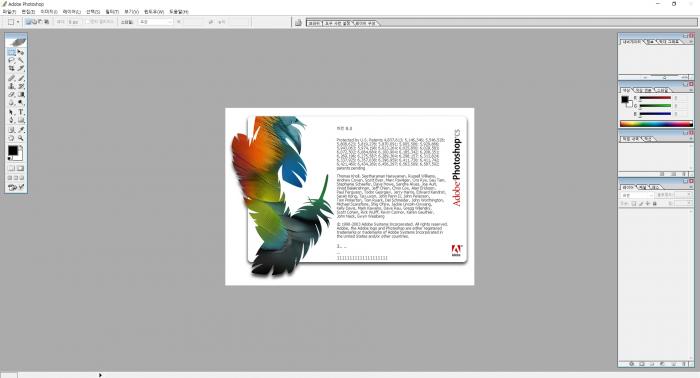The width and height of the screenshot is (700, 378).
Task: Select the Lasso tool
Action: tap(12, 60)
